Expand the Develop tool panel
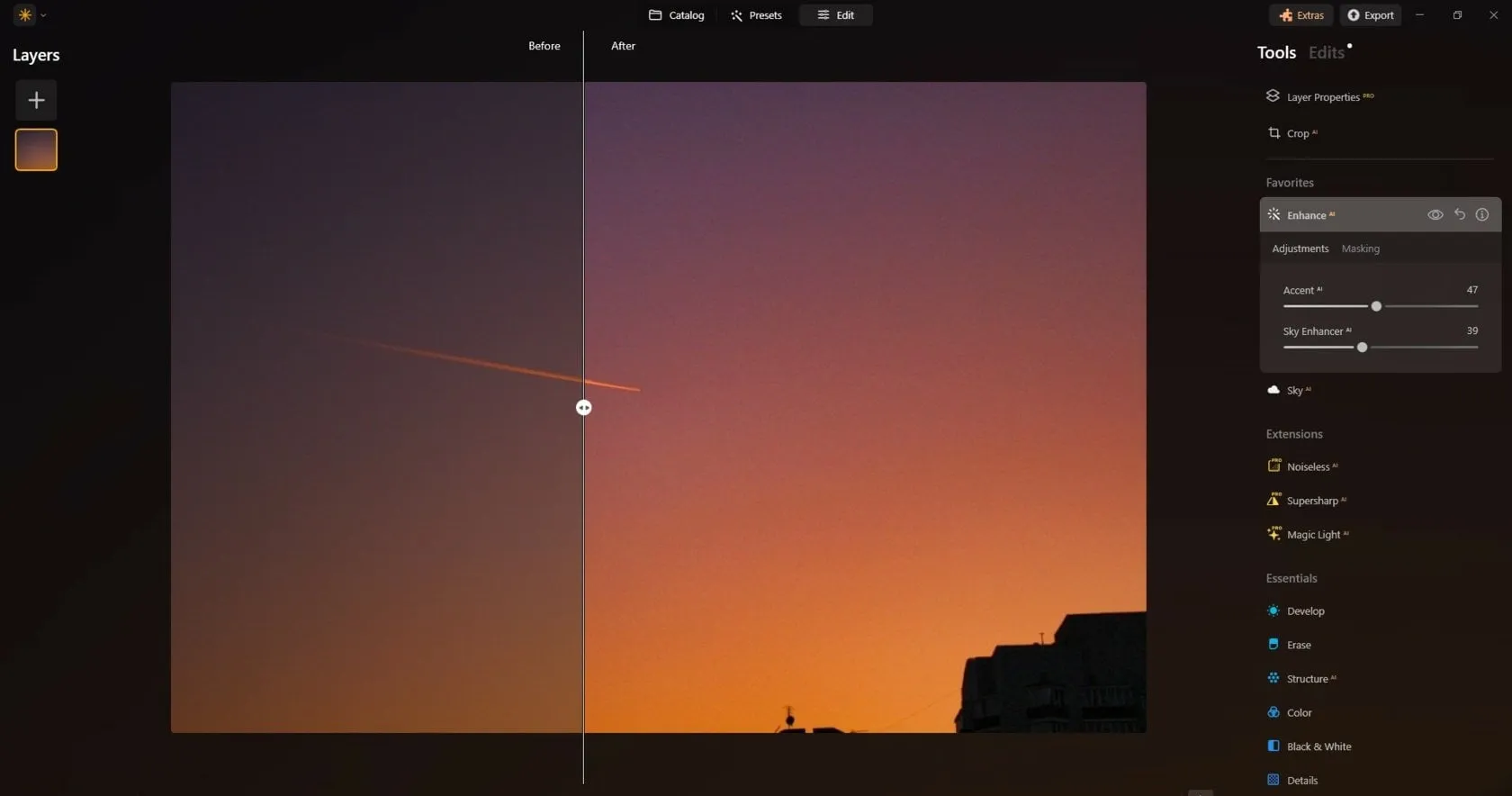This screenshot has height=796, width=1512. (x=1304, y=611)
